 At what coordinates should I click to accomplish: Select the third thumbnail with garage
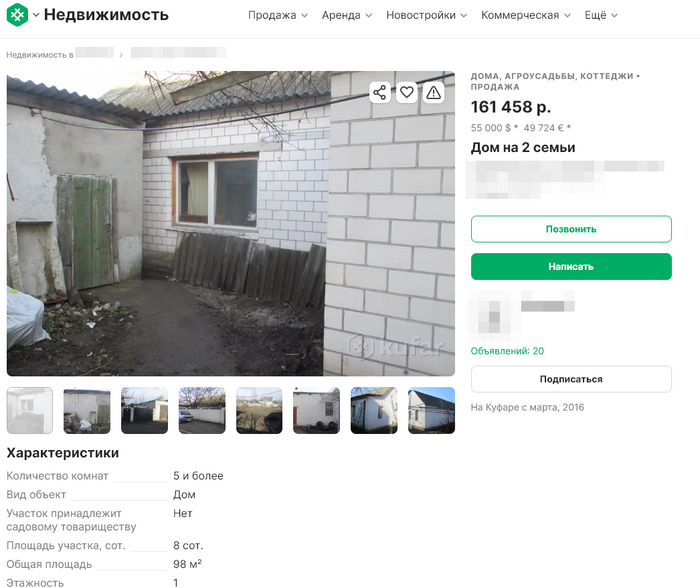click(144, 410)
